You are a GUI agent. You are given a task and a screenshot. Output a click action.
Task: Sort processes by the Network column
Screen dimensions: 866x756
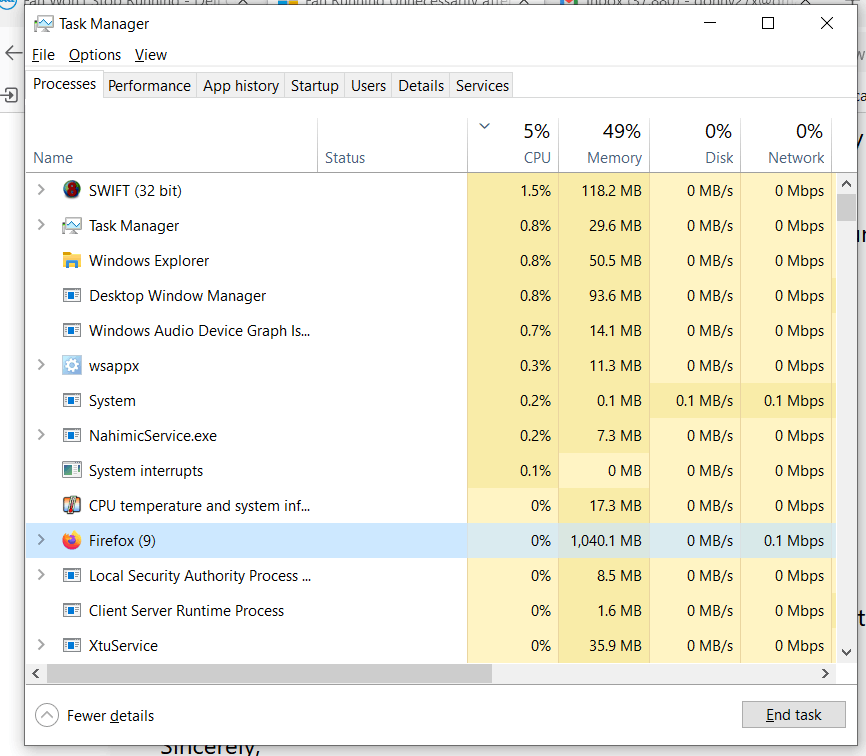tap(786, 145)
